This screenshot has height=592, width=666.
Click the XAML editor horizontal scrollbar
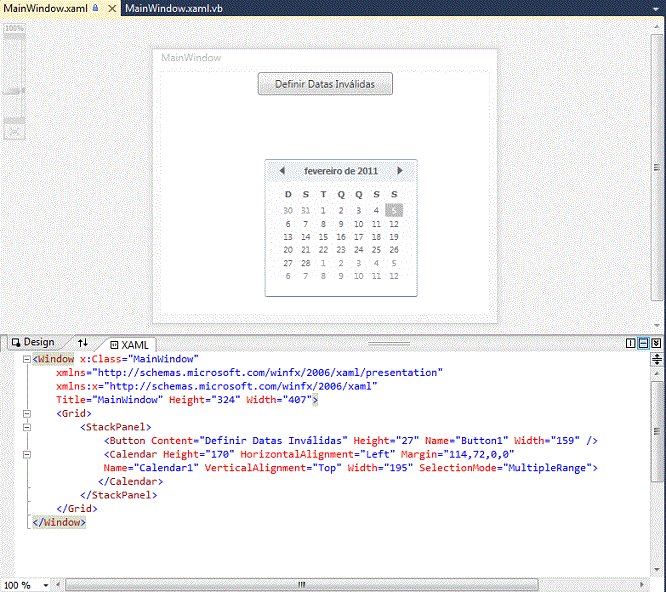click(302, 585)
